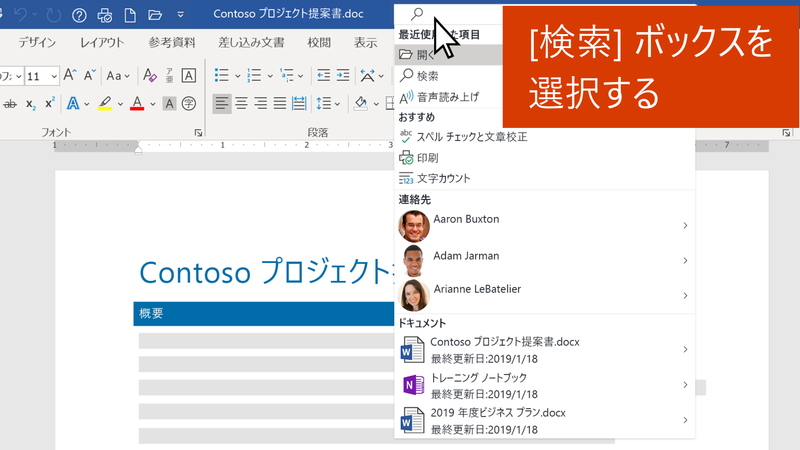Click in the search box field
Viewport: 800px width, 450px height.
tap(448, 14)
